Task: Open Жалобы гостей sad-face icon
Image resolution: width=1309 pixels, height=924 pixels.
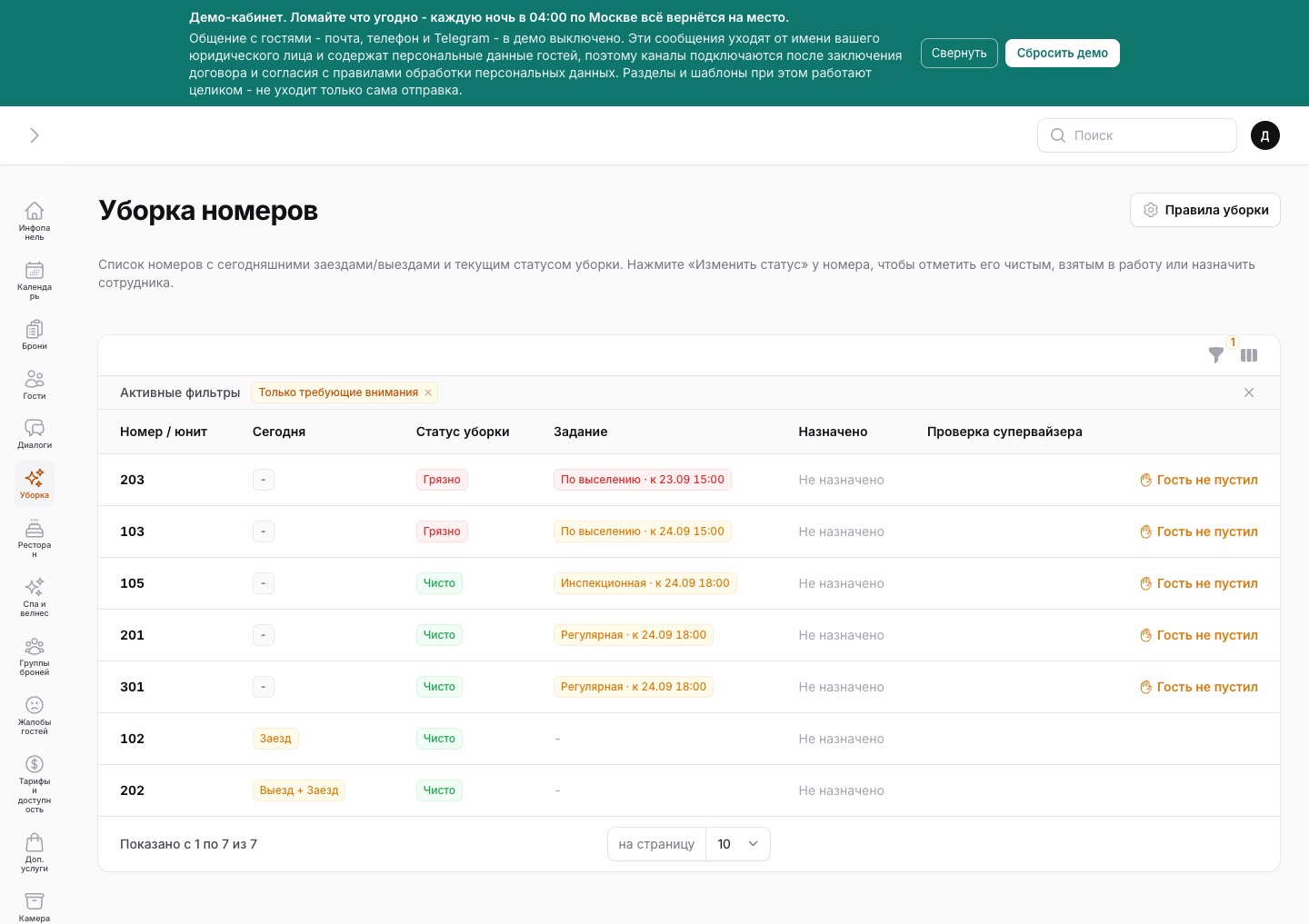Action: 35,715
